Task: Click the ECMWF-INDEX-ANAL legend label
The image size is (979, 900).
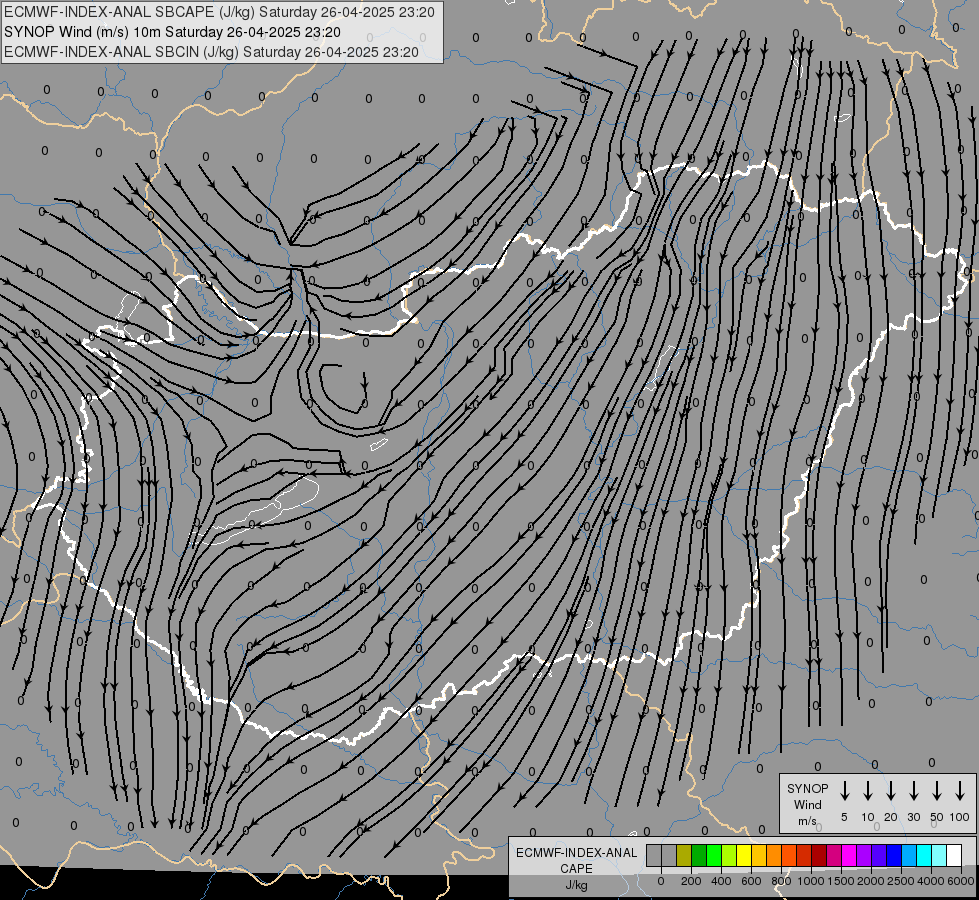Action: 576,853
